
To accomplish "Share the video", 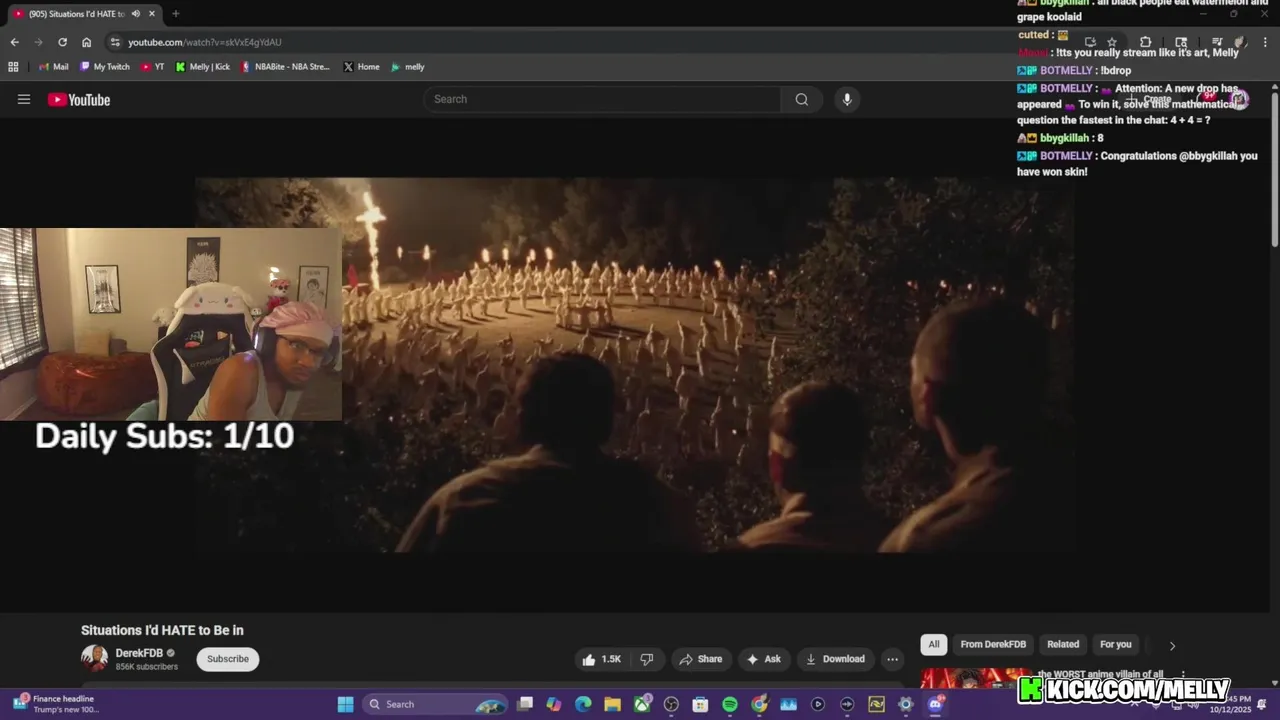I will pyautogui.click(x=700, y=659).
